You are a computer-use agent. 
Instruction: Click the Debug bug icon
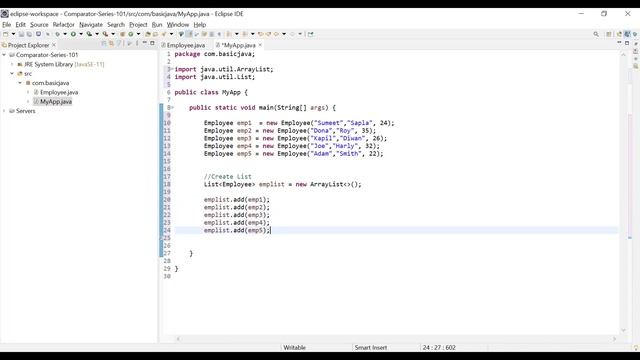58,34
